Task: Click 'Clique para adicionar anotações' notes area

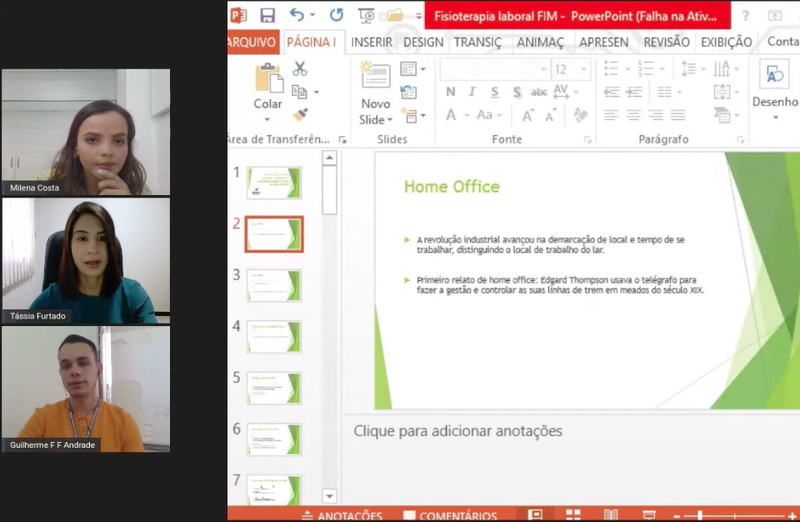Action: tap(458, 431)
